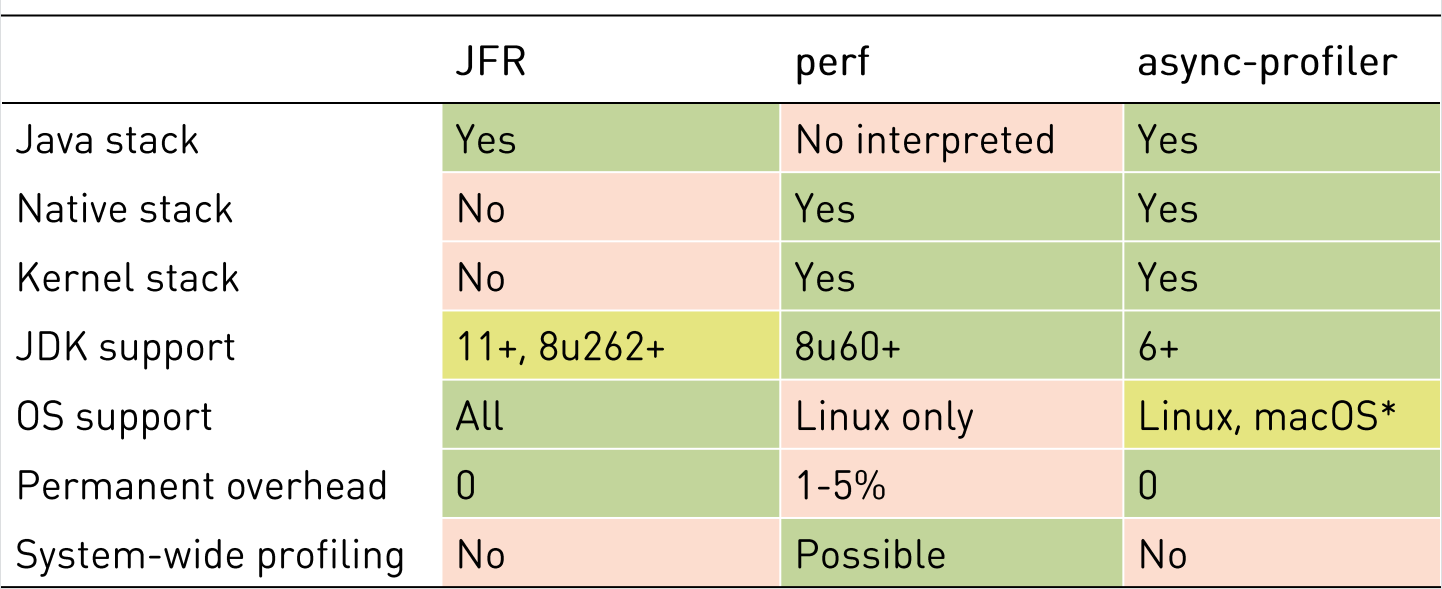Select the JDK support row label
Viewport: 1442px width, 589px height.
click(x=126, y=347)
